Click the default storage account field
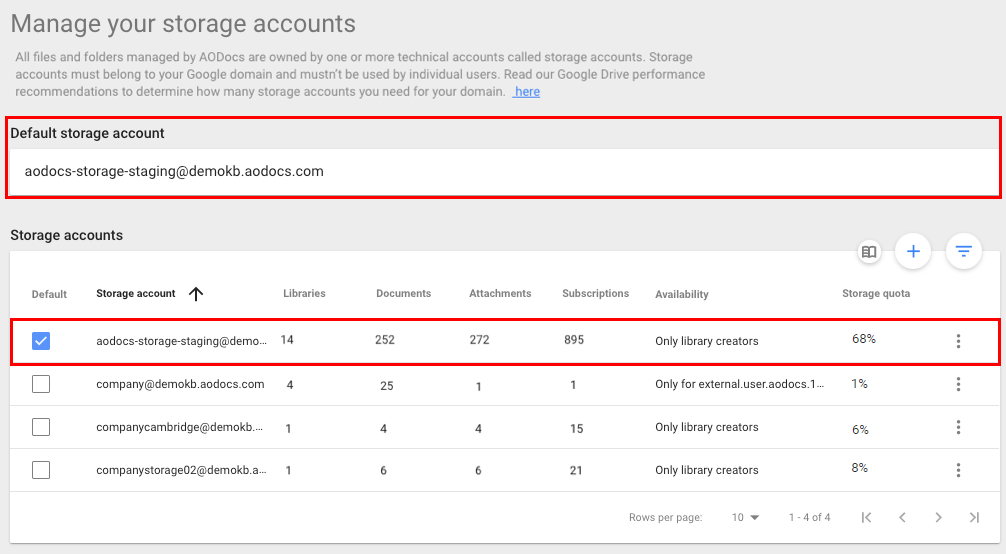The height and width of the screenshot is (554, 1006). click(504, 171)
